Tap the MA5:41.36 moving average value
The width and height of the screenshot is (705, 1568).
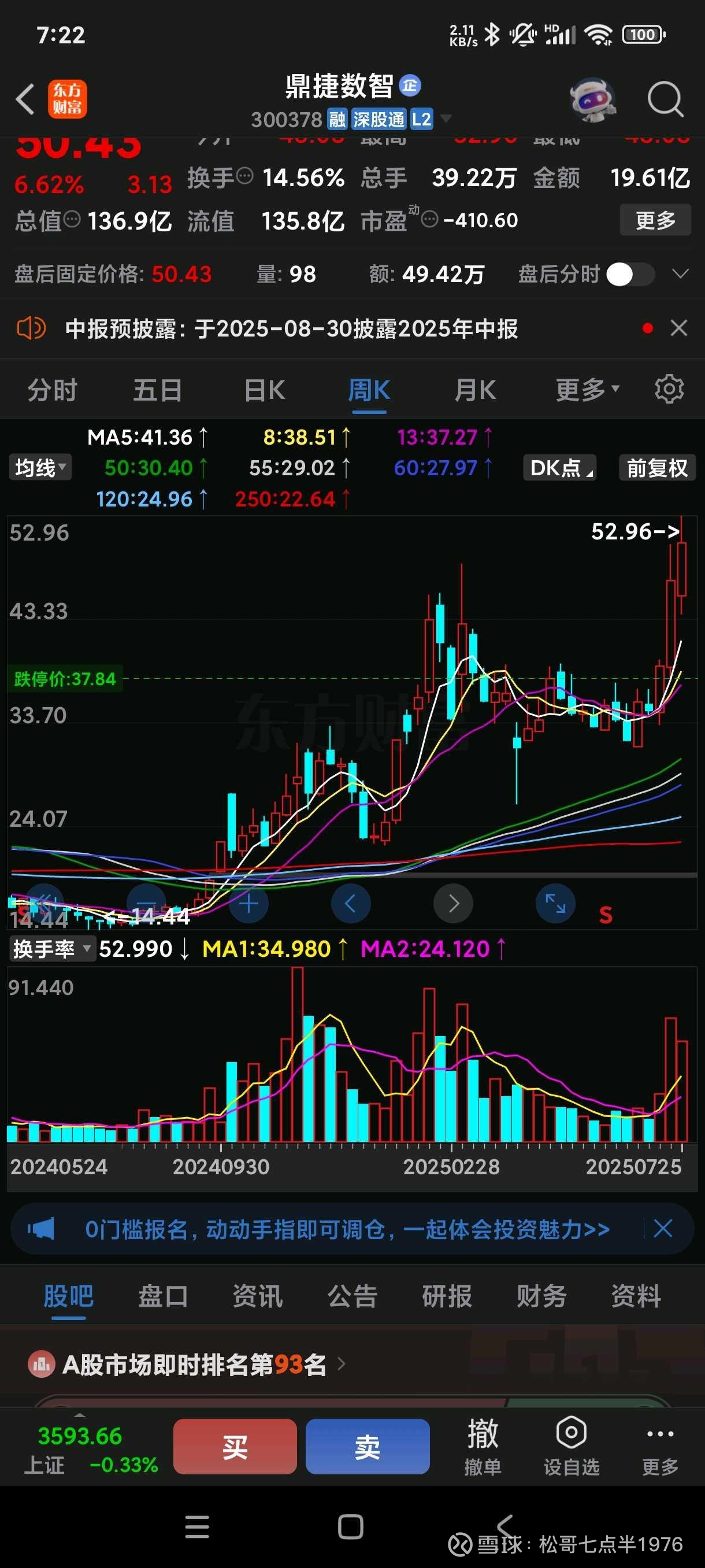tap(148, 437)
